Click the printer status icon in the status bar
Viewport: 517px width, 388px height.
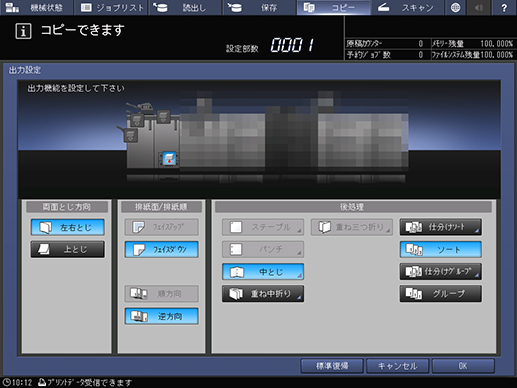42,382
